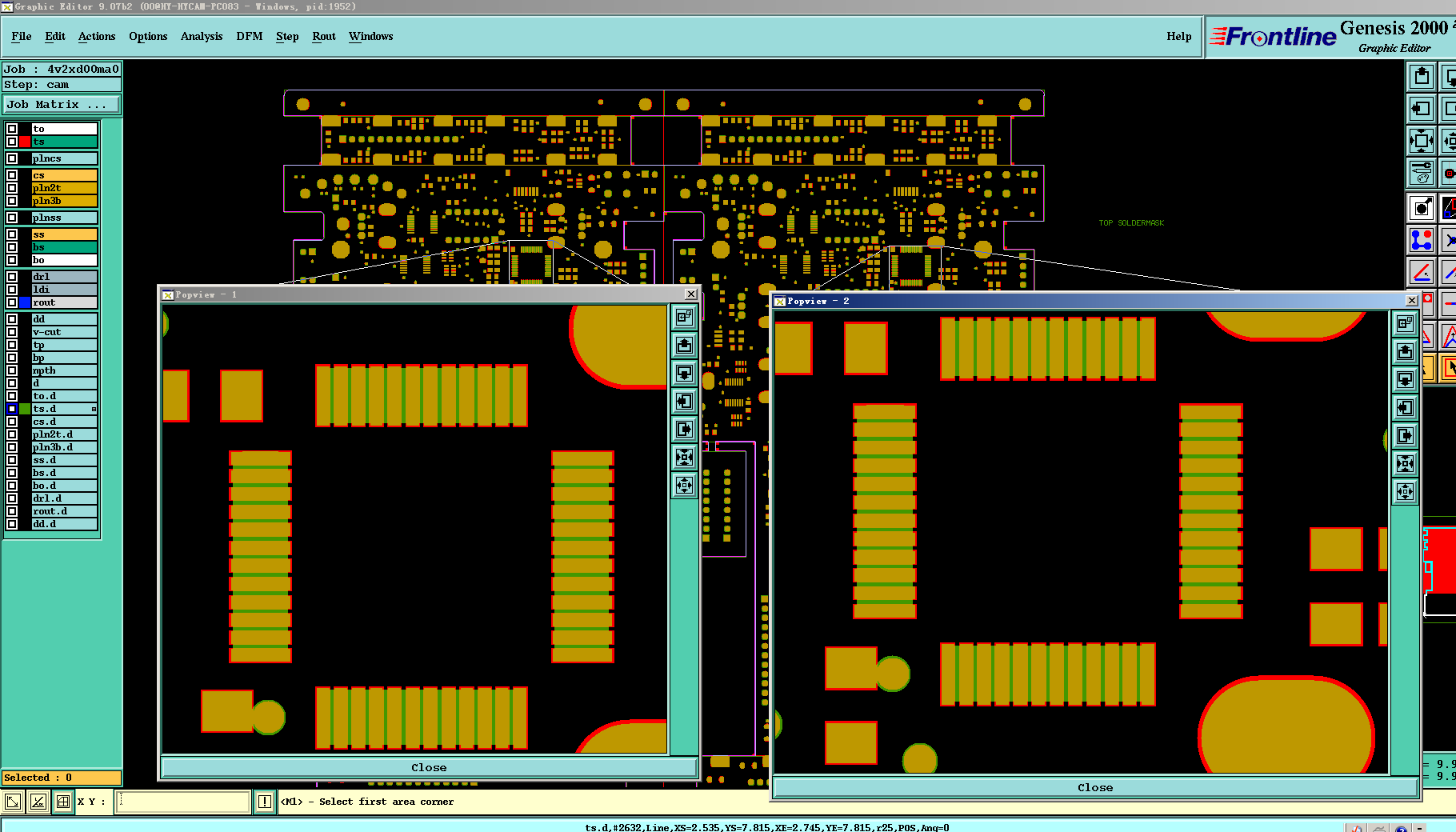Click the X Y coordinate input field
1456x832 pixels.
pos(183,801)
